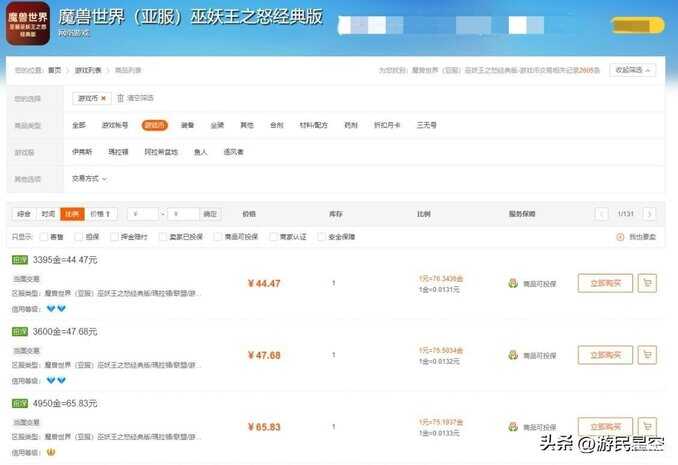Viewport: 678px width, 465px height.
Task: Click the insurance icon on the ¥44.47 row
Action: [x=513, y=283]
